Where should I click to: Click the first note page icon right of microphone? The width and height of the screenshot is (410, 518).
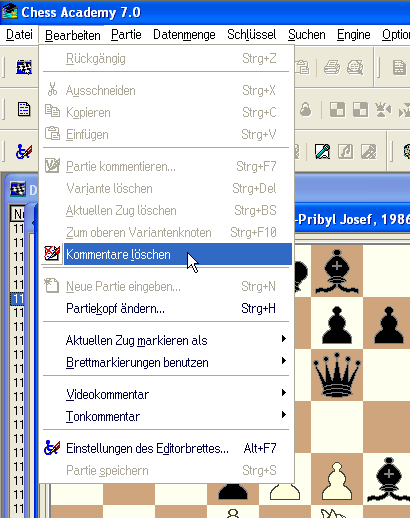[345, 151]
